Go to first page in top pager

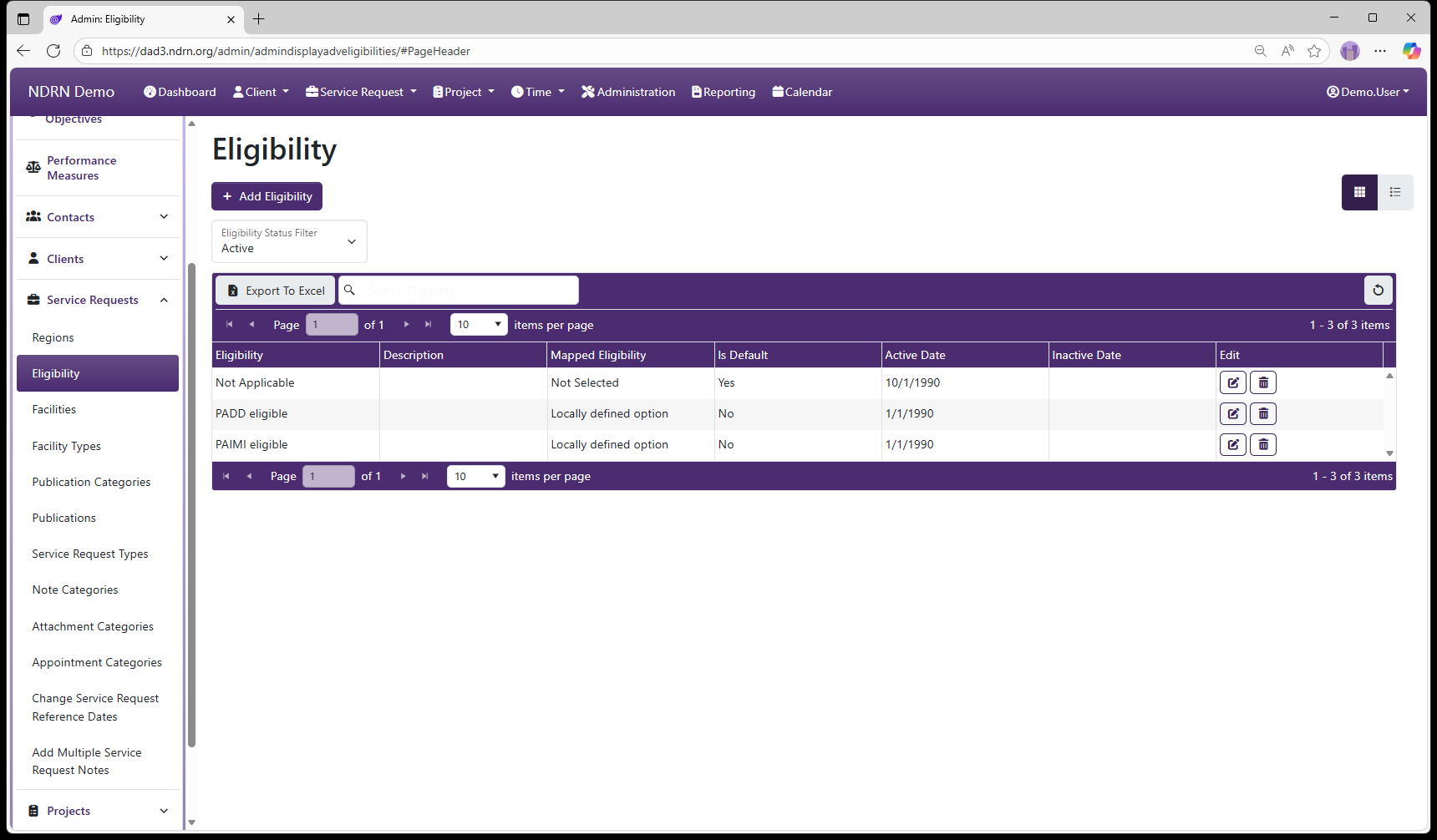[229, 325]
